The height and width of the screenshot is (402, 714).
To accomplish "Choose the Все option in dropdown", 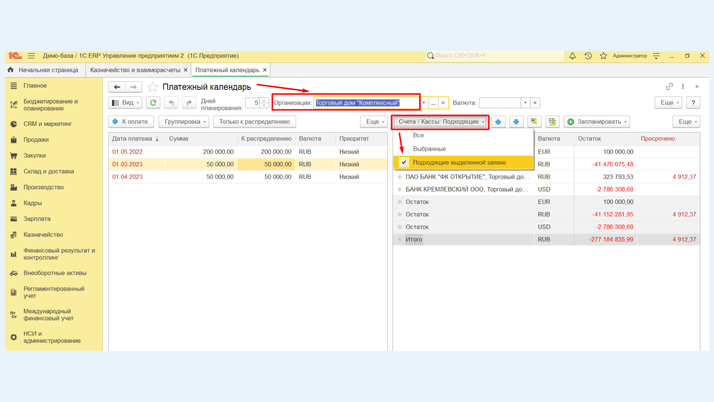I will [x=419, y=135].
